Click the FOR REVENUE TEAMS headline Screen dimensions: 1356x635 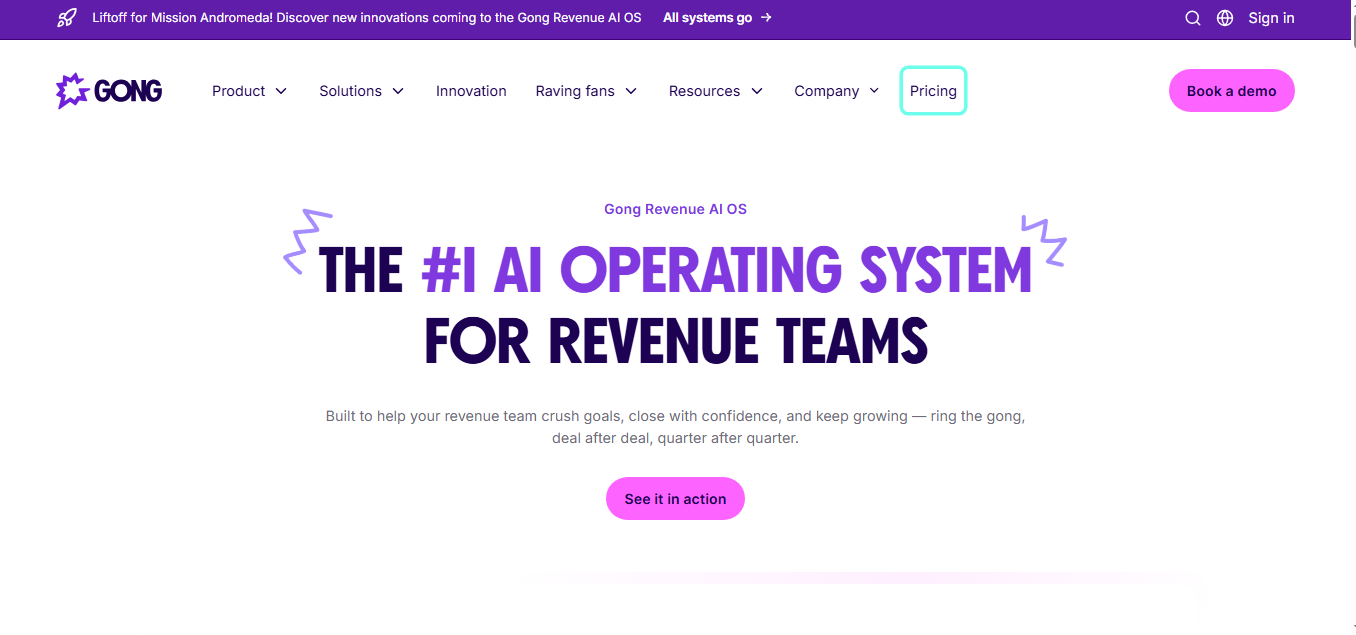(676, 341)
